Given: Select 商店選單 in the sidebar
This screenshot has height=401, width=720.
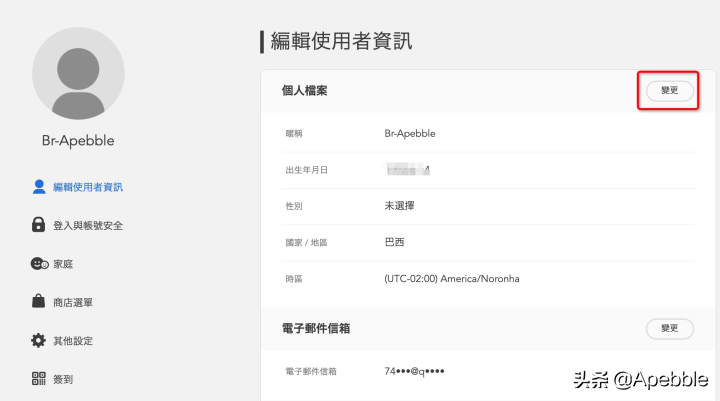Looking at the screenshot, I should point(73,302).
